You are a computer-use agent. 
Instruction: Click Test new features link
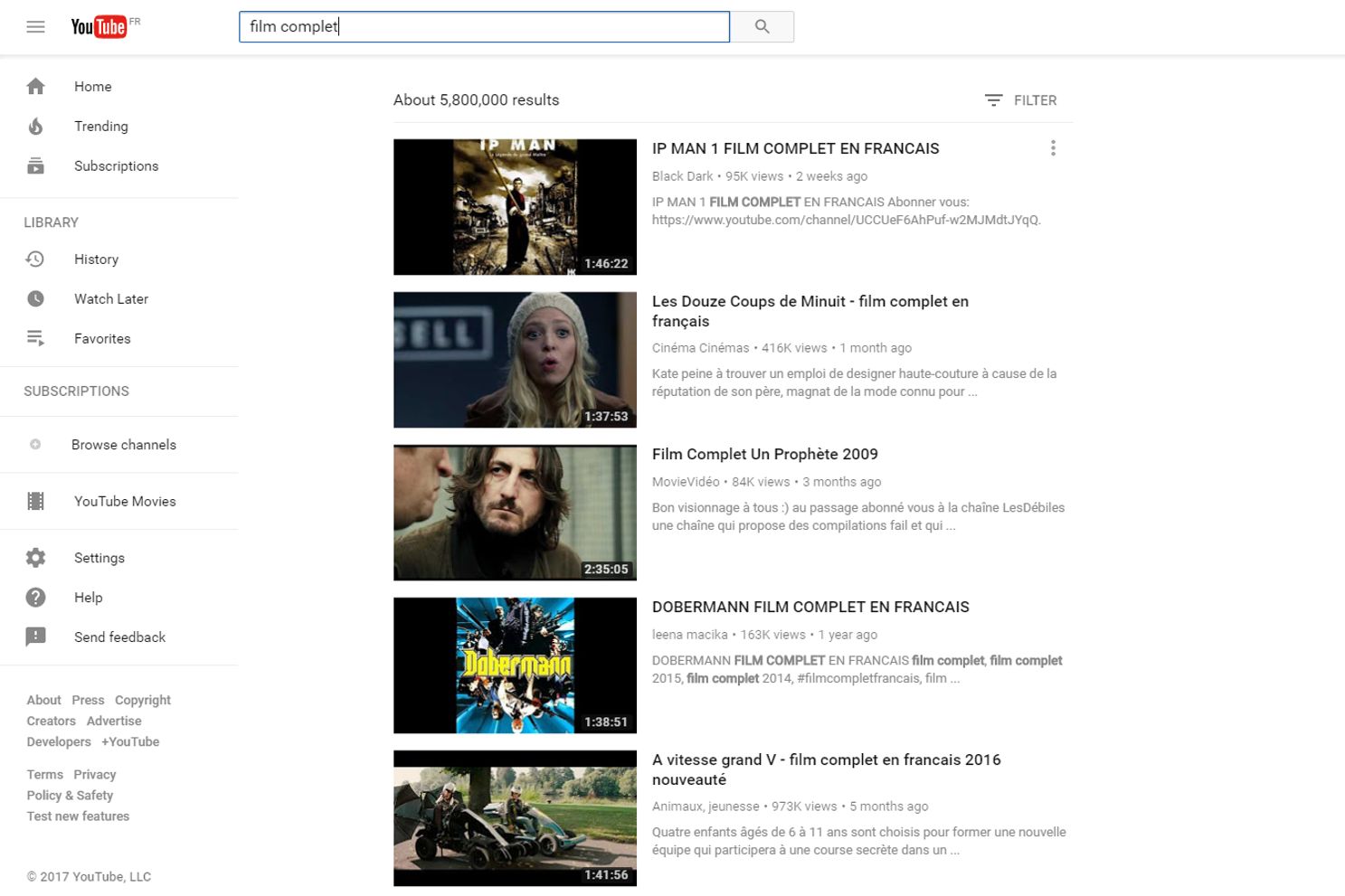[x=78, y=816]
